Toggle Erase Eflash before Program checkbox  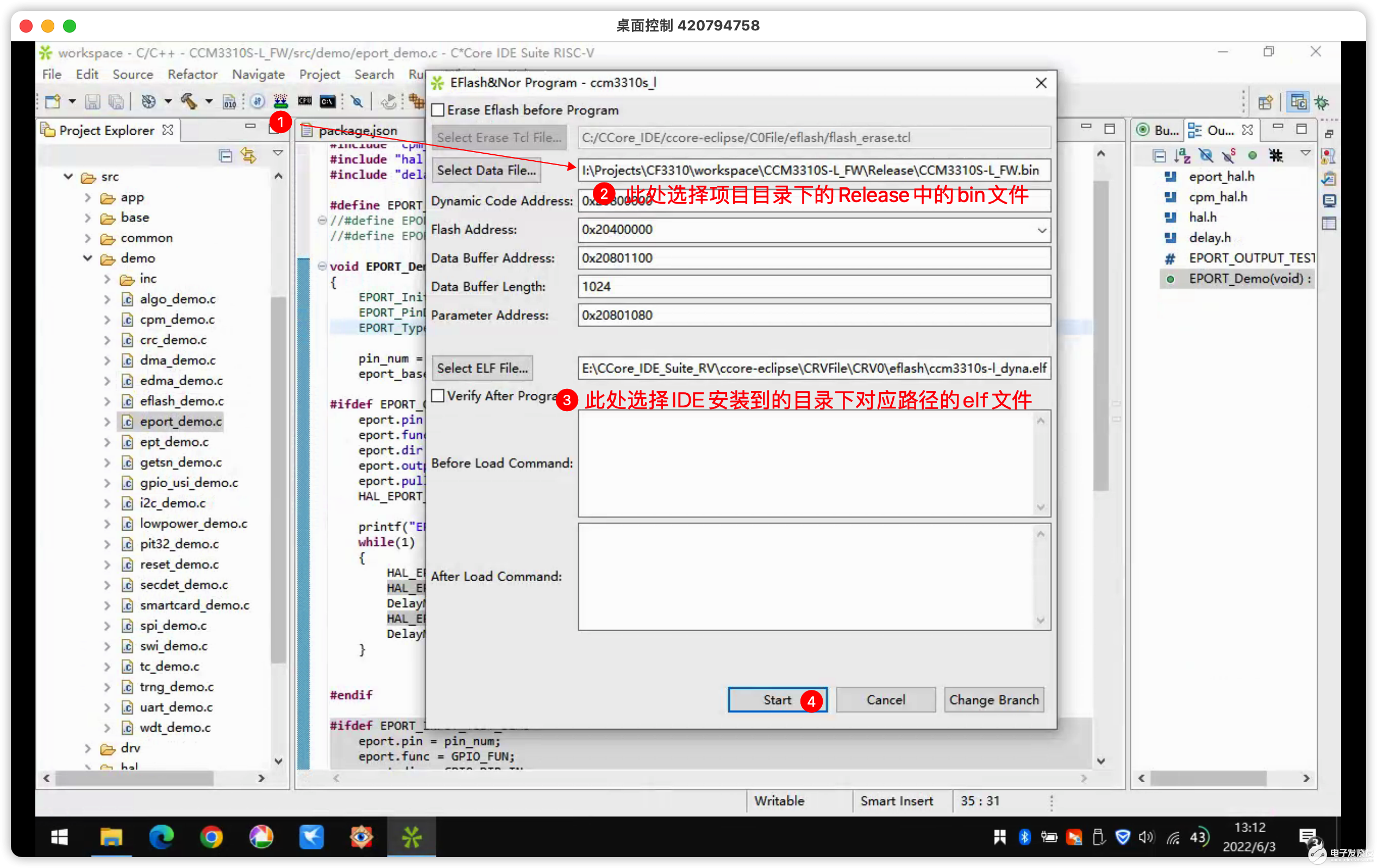pos(437,110)
